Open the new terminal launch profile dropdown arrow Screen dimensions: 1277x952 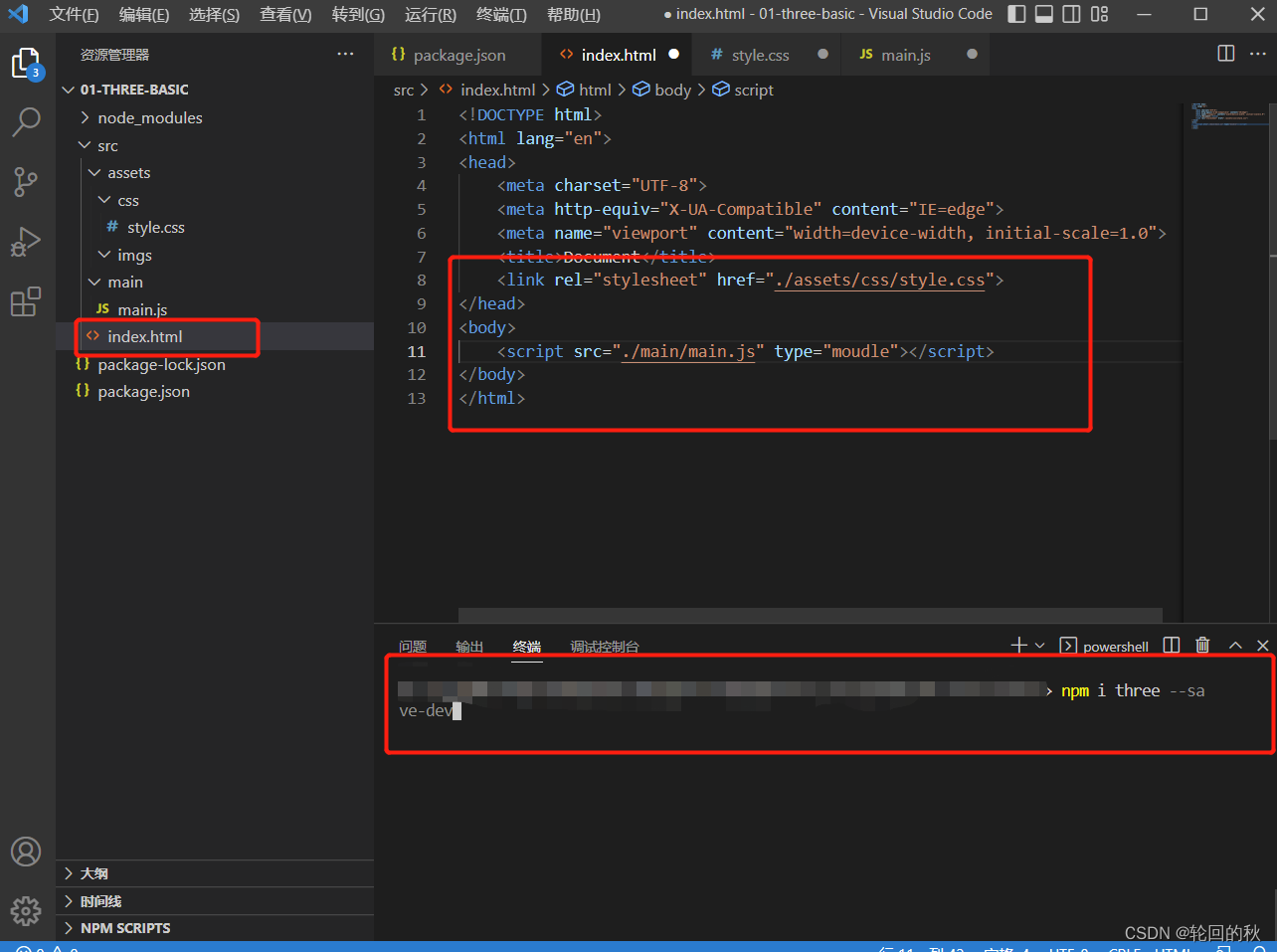click(1040, 646)
